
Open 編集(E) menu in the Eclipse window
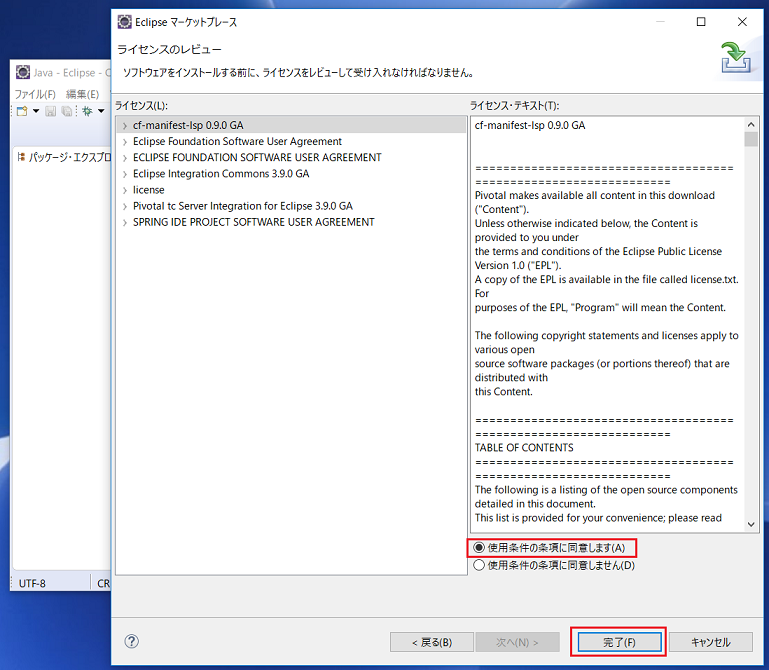(x=82, y=94)
